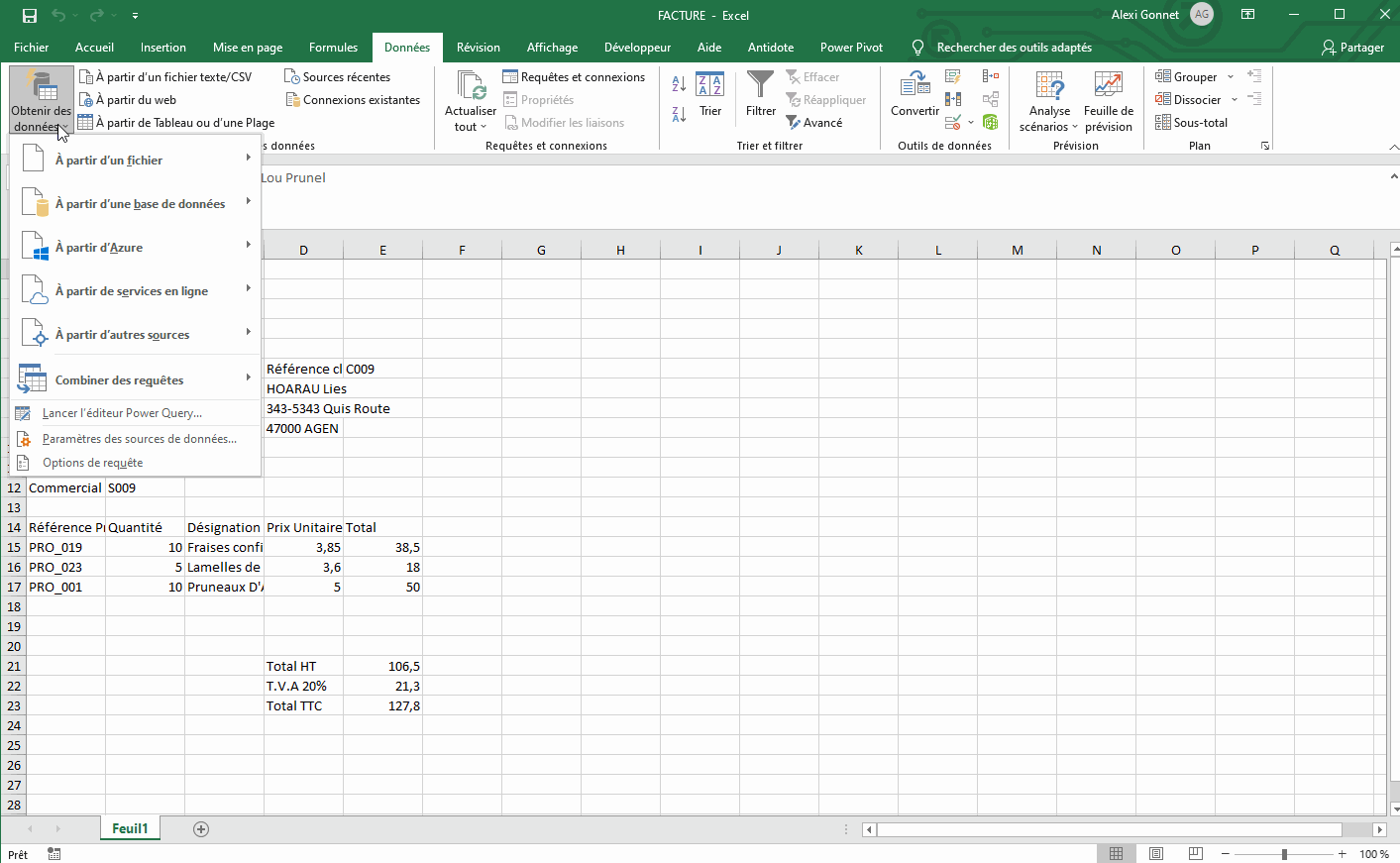Click the Actualiser tout refresh icon
Screen dimensions: 1400x863
471,86
